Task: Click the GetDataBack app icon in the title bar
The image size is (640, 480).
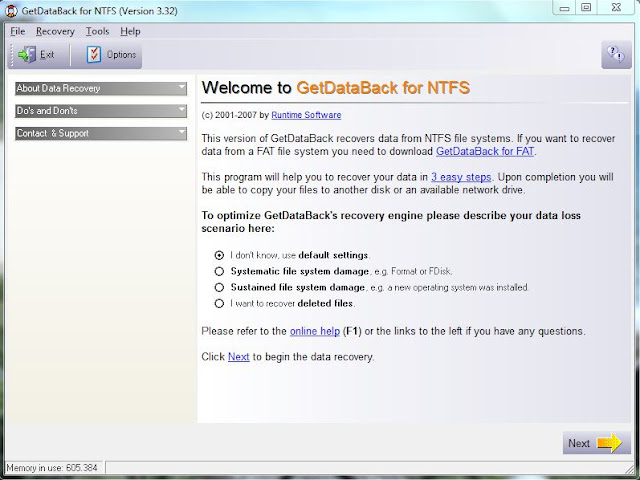Action: point(11,11)
